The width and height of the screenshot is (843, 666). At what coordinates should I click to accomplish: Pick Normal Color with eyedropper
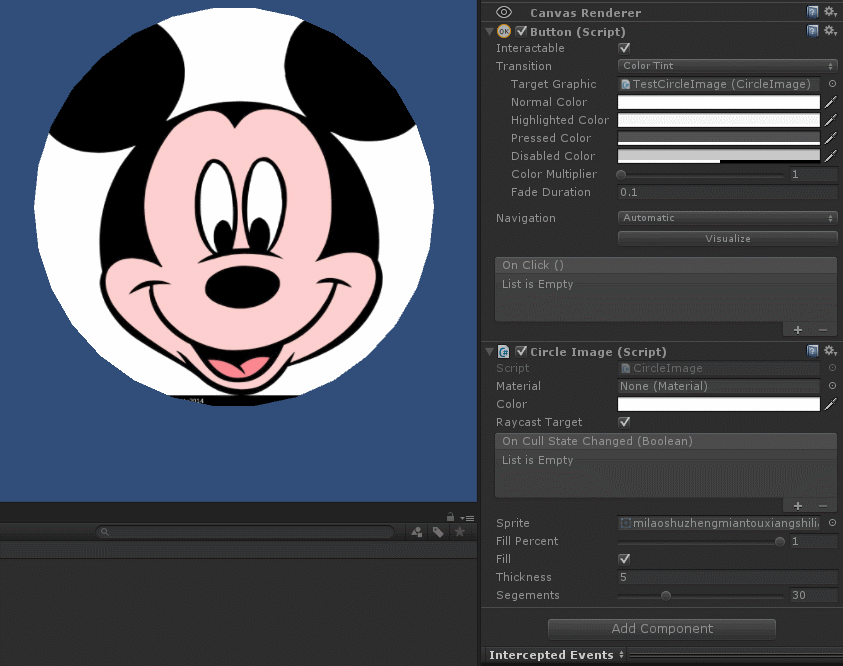click(x=831, y=102)
